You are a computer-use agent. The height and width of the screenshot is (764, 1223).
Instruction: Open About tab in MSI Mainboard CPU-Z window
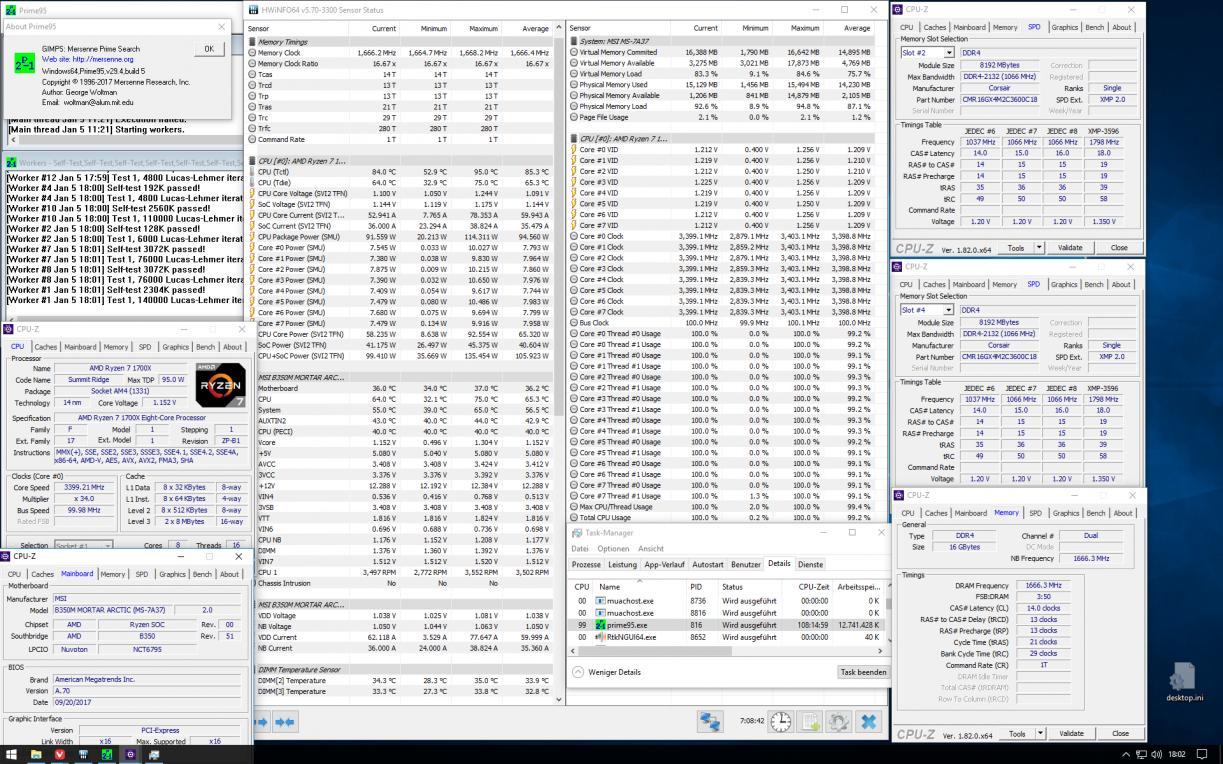click(229, 574)
